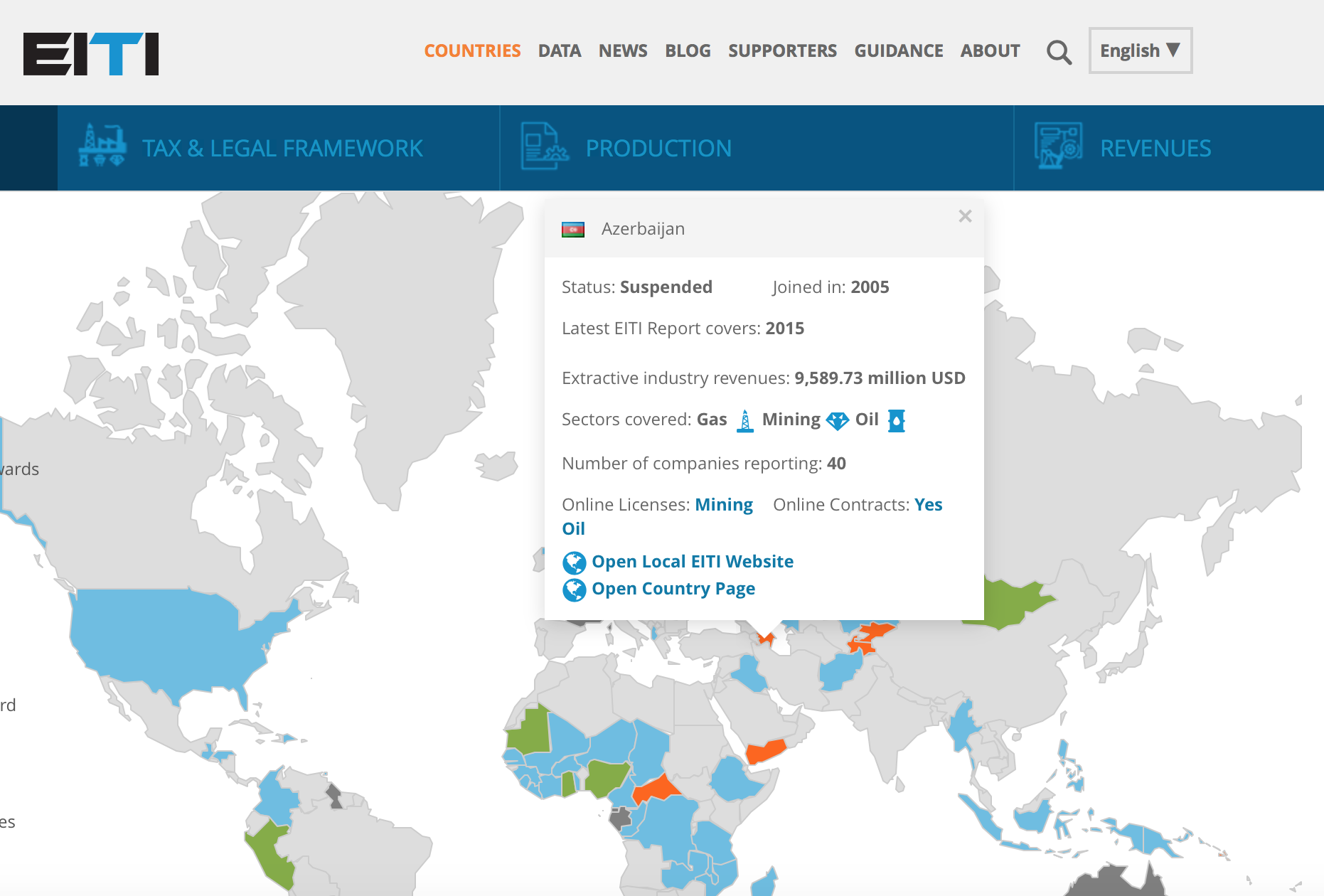Open Country Page link
Viewport: 1324px width, 896px height.
tap(673, 590)
